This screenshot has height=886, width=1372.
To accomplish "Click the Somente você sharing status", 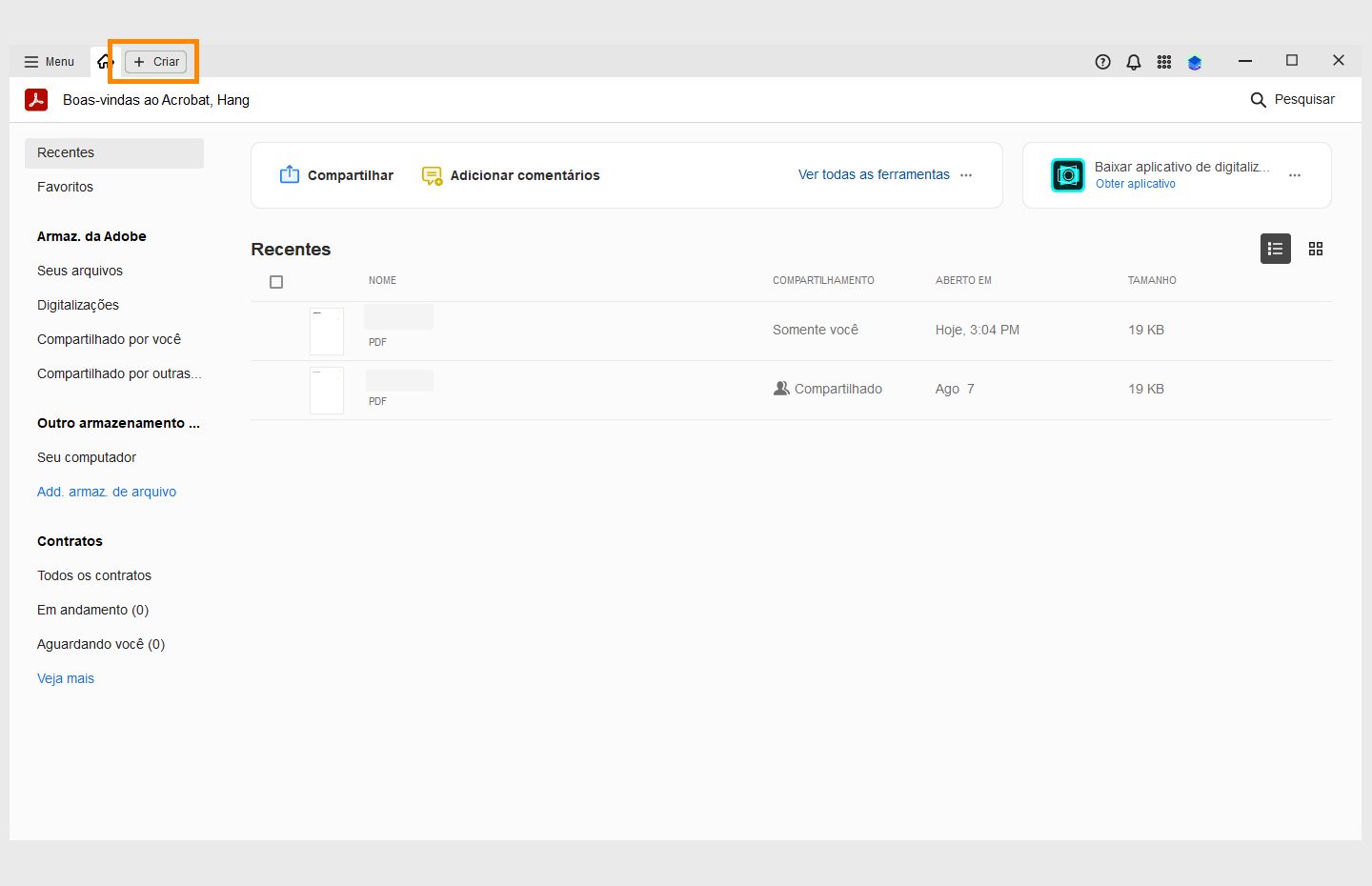I will [816, 331].
